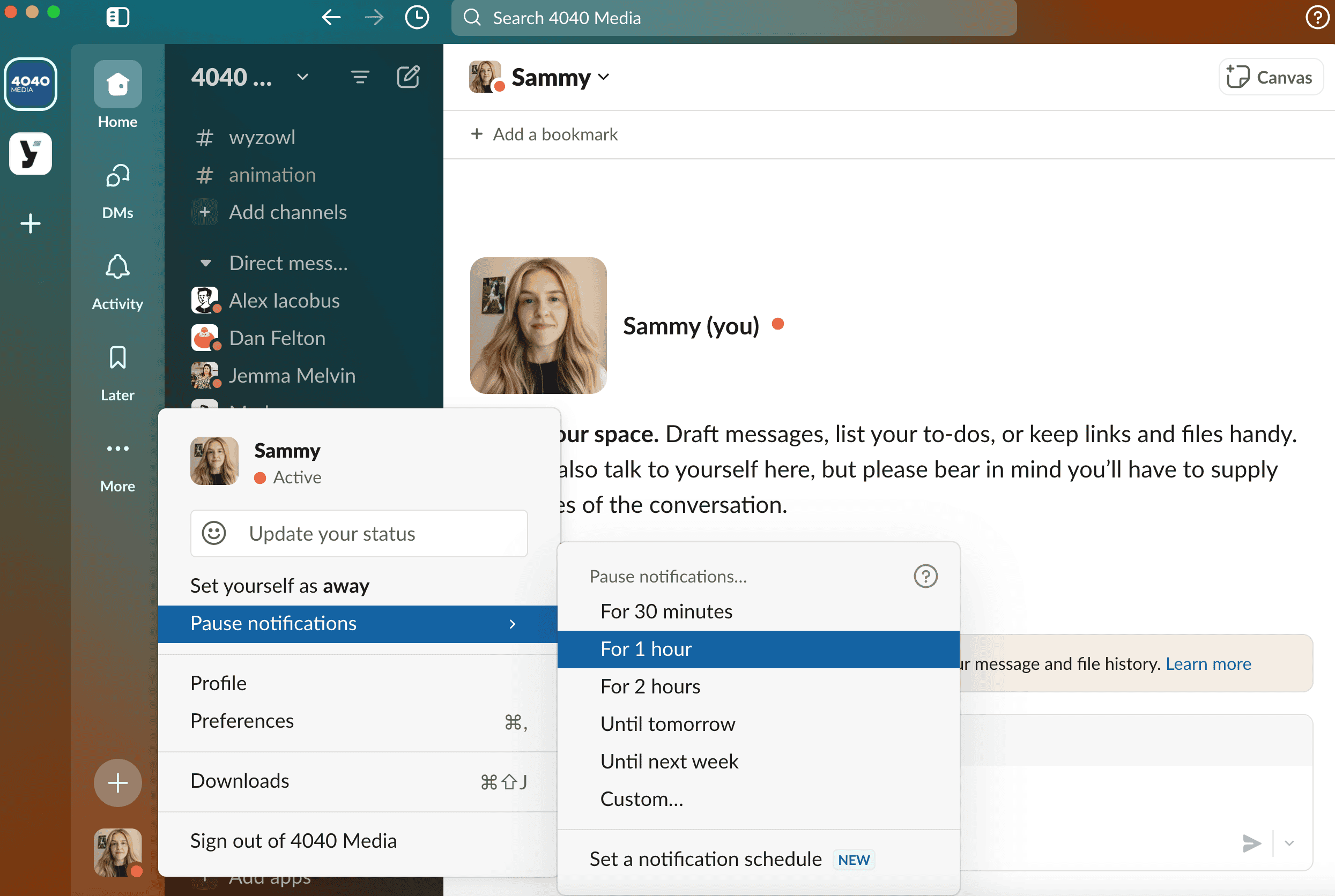Go back with left arrow
This screenshot has height=896, width=1335.
point(331,18)
